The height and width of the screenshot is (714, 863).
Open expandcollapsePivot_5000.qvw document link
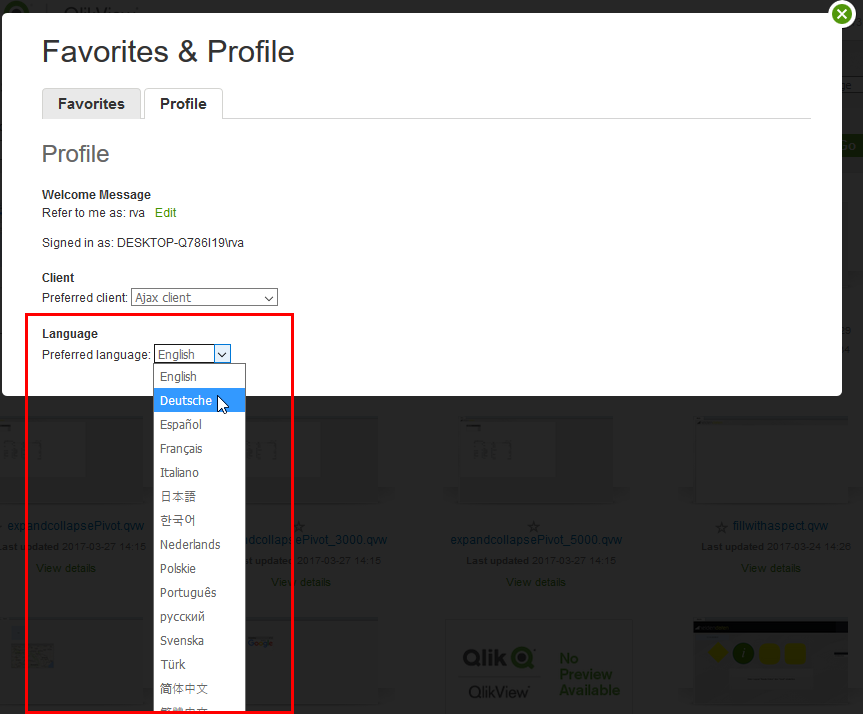click(536, 539)
